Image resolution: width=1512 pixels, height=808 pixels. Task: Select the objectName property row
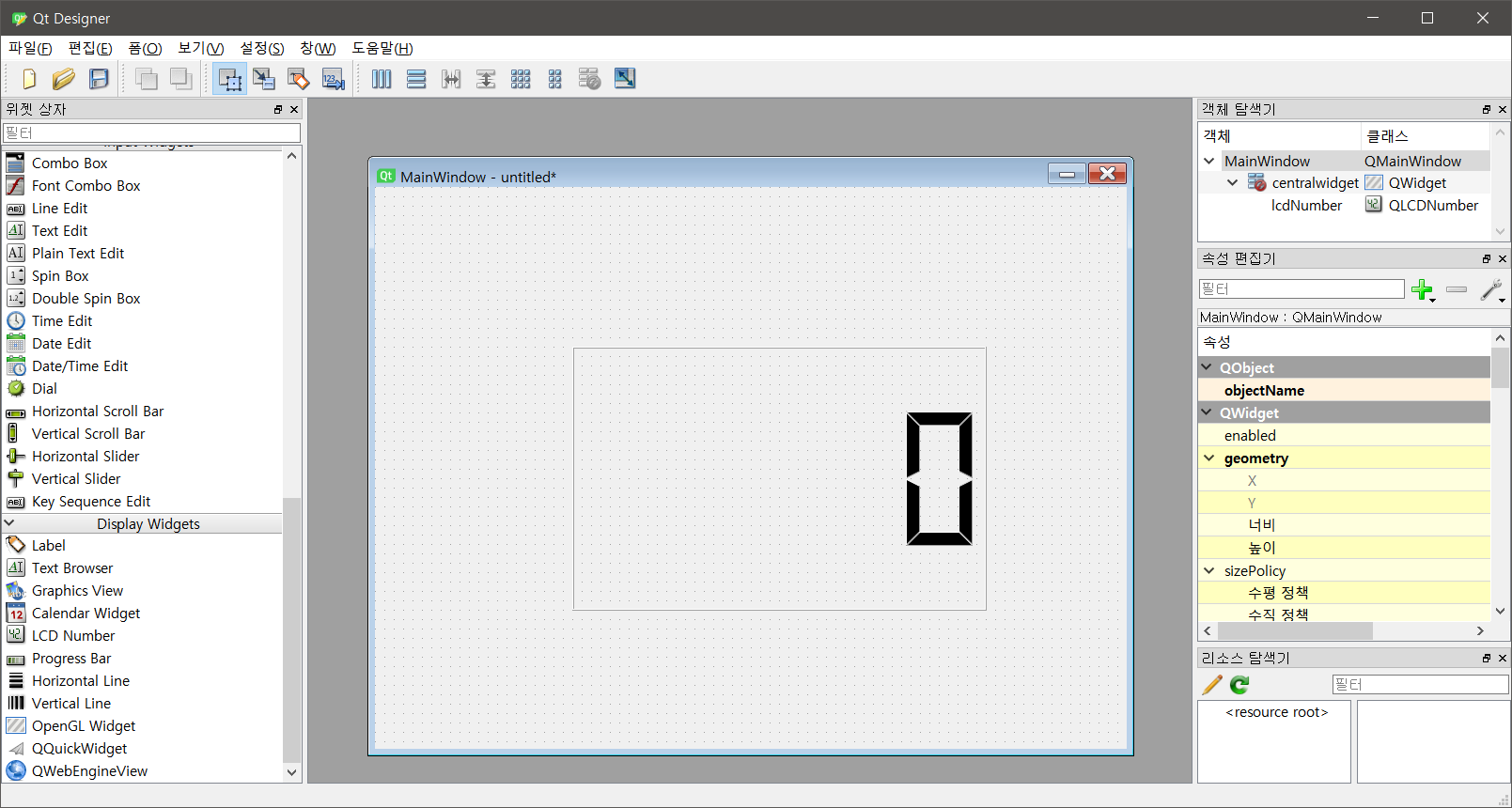pyautogui.click(x=1344, y=391)
